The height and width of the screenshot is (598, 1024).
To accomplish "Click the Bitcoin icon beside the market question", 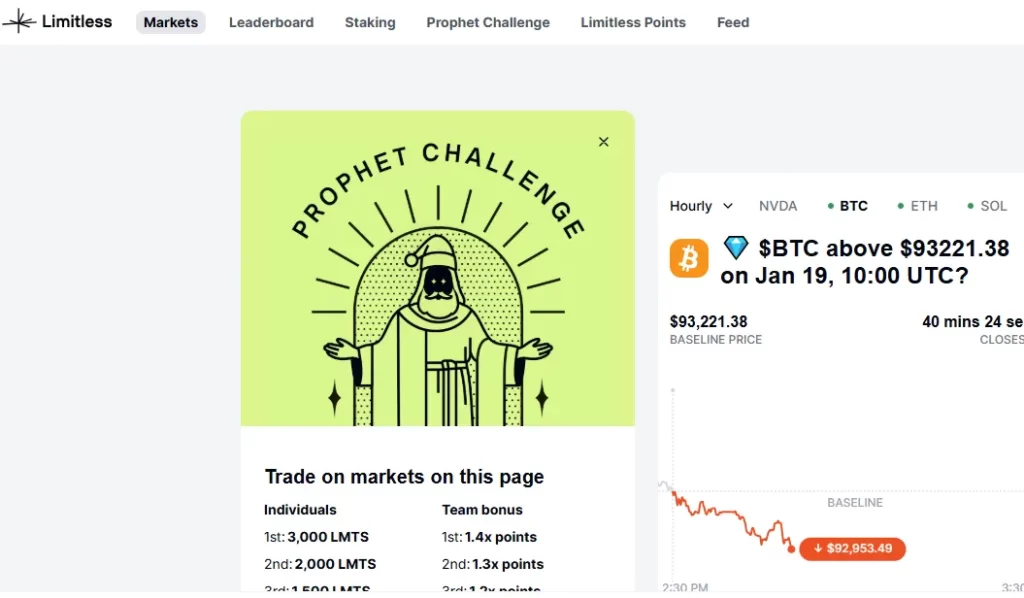I will 687,258.
